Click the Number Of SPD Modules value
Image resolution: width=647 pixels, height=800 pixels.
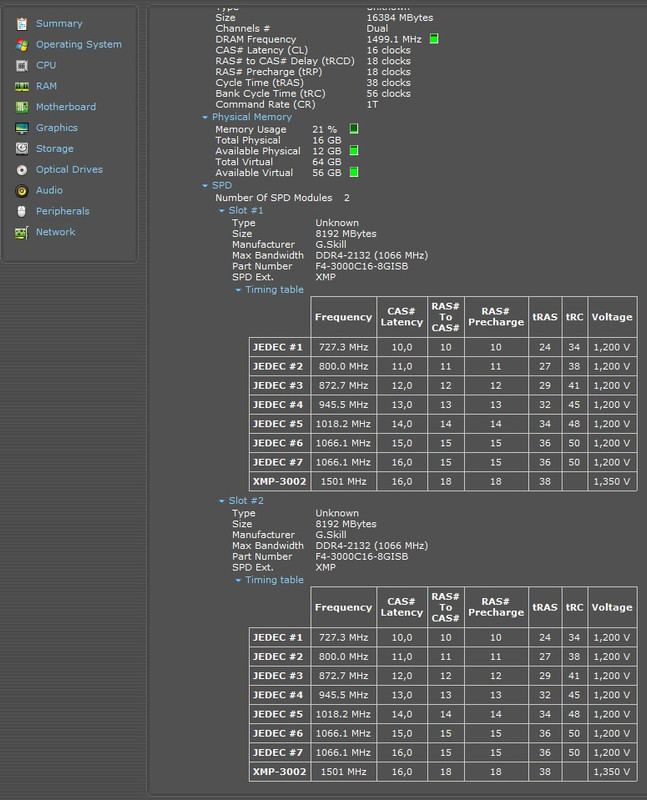pos(347,198)
